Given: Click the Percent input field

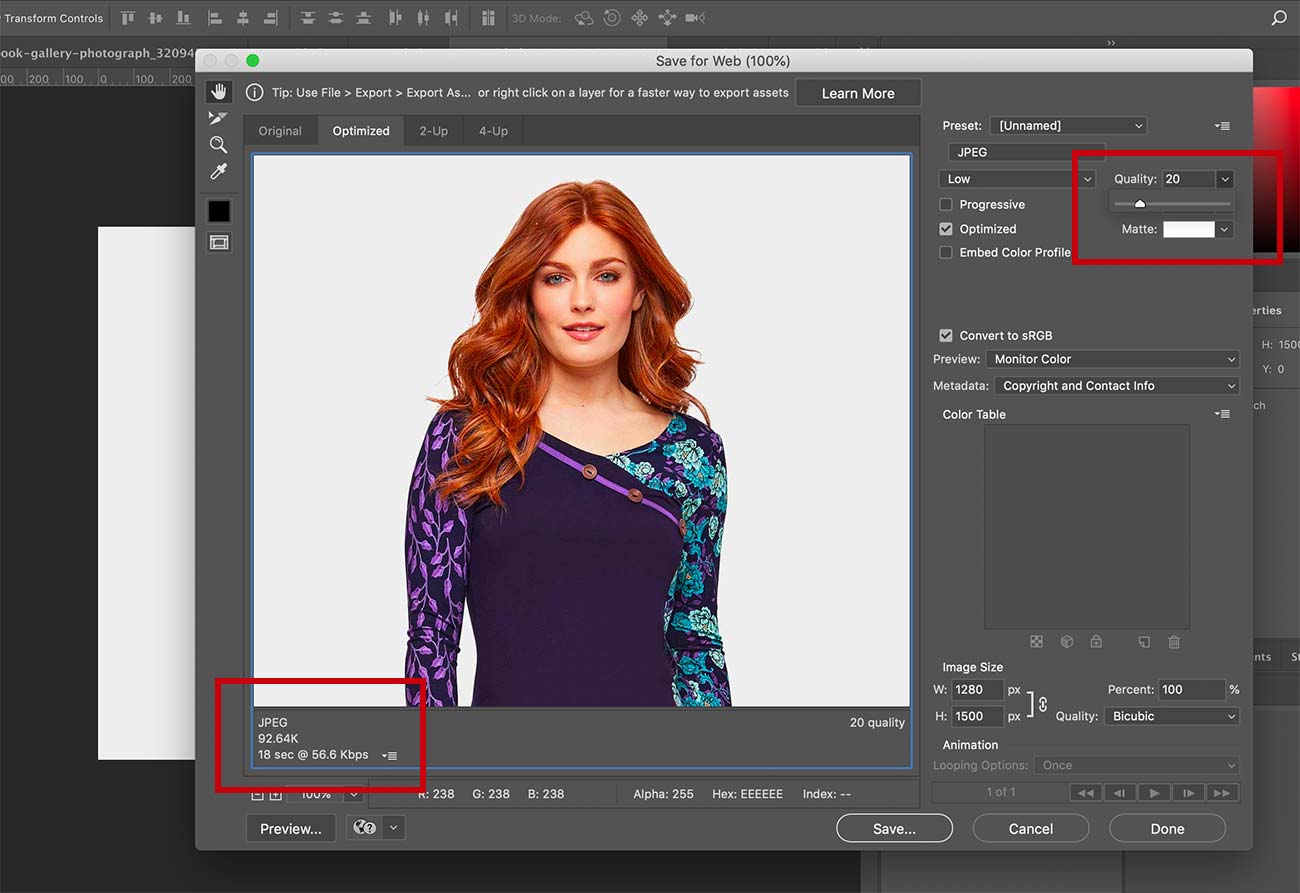Looking at the screenshot, I should tap(1192, 689).
